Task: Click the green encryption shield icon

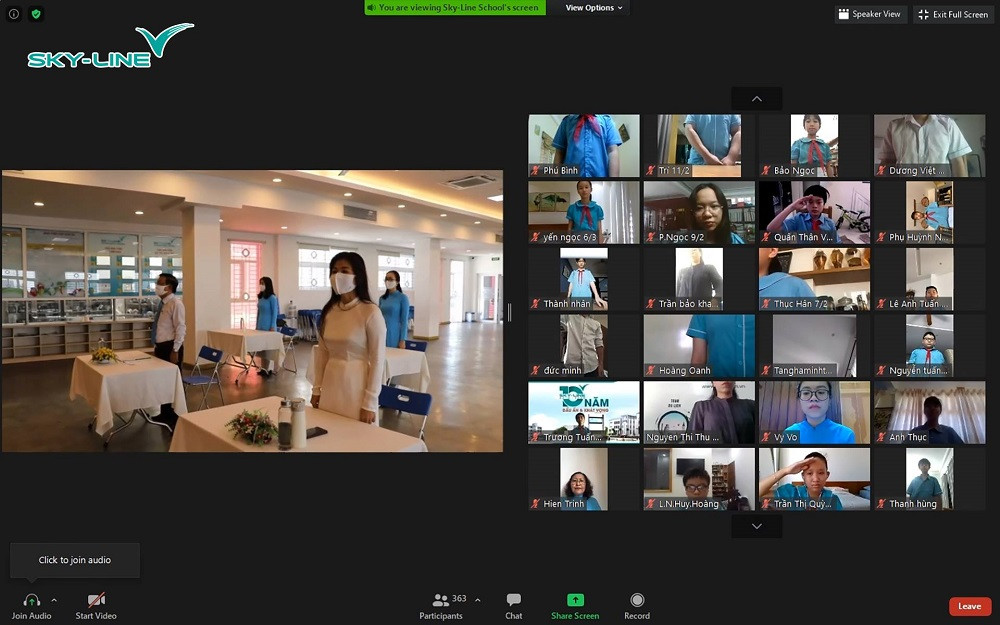Action: tap(36, 14)
